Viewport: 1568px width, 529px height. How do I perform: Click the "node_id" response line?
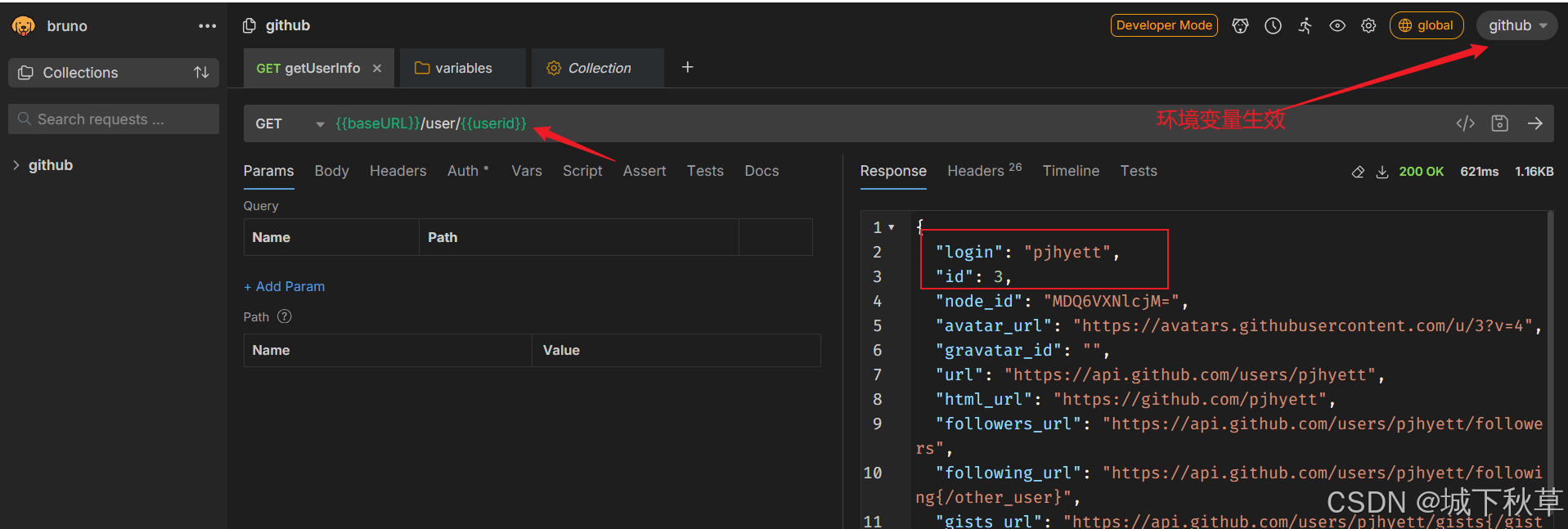coord(1062,301)
